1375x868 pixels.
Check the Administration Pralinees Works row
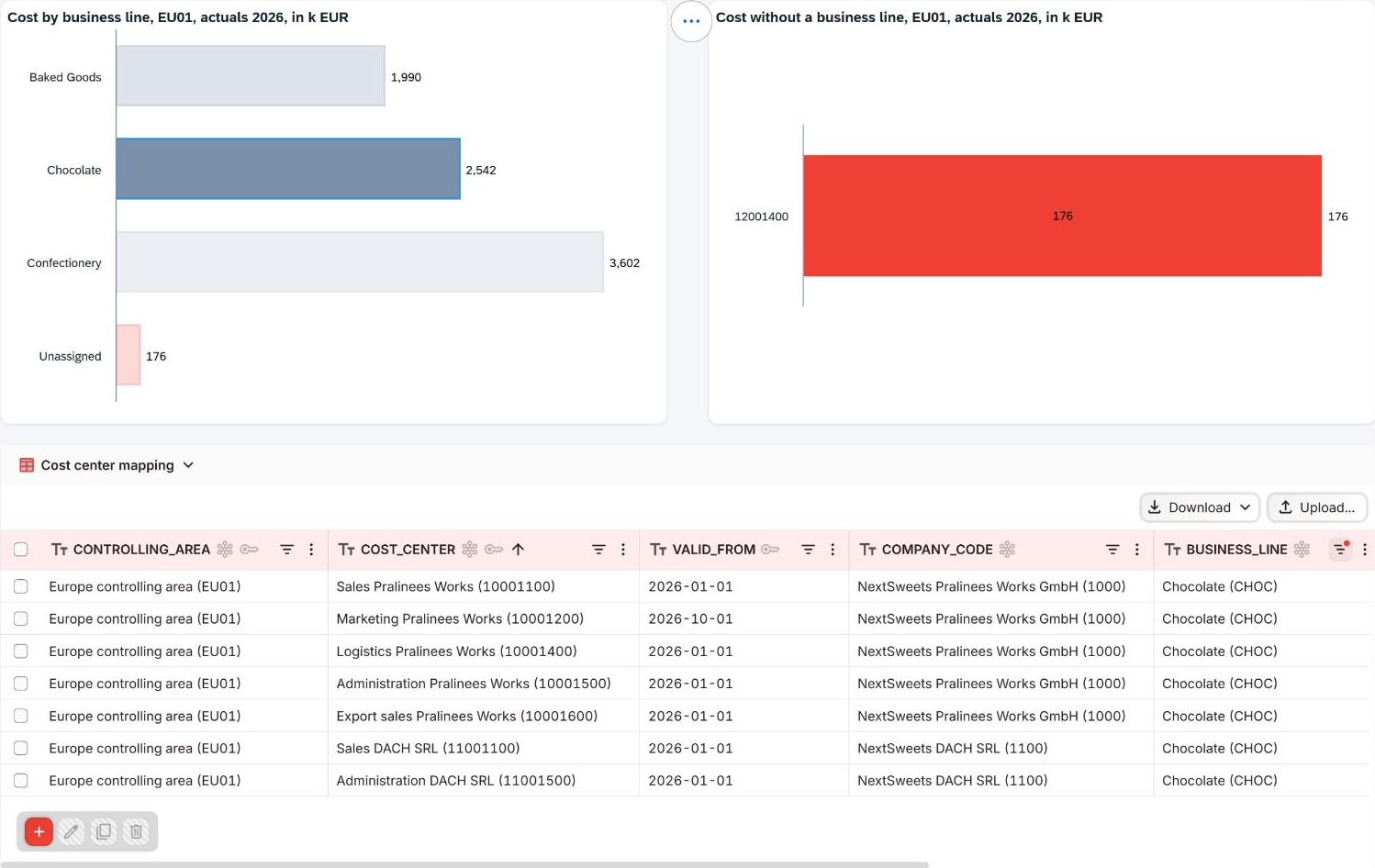(x=20, y=684)
